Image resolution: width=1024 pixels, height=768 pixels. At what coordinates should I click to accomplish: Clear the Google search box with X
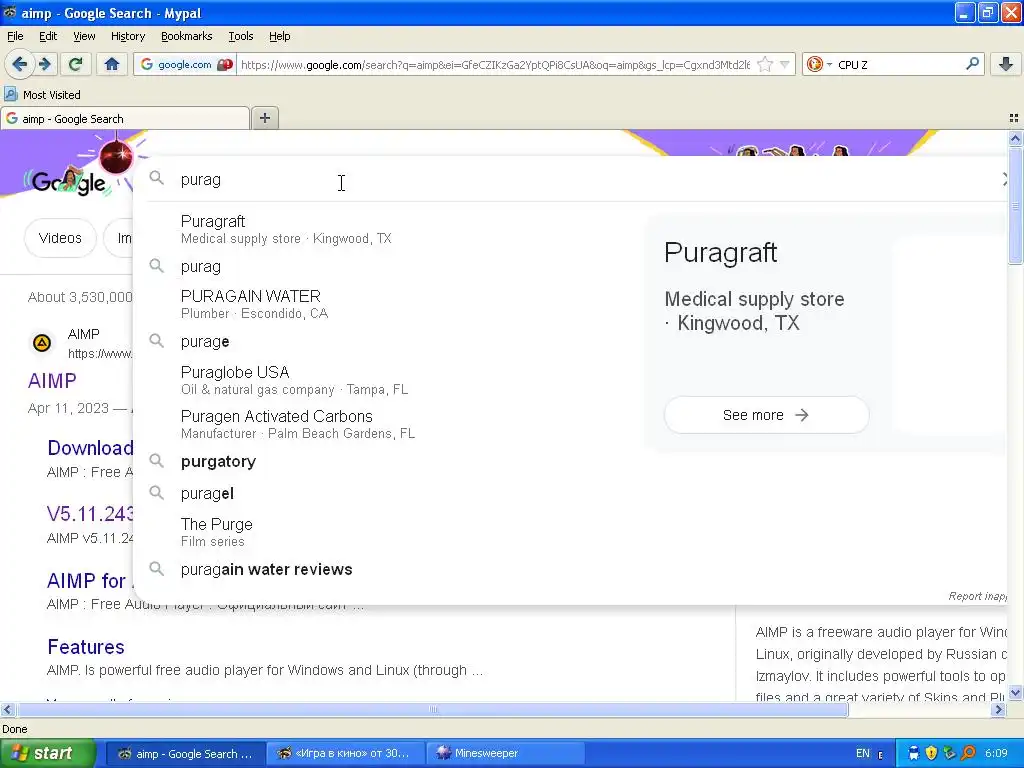click(x=1006, y=179)
